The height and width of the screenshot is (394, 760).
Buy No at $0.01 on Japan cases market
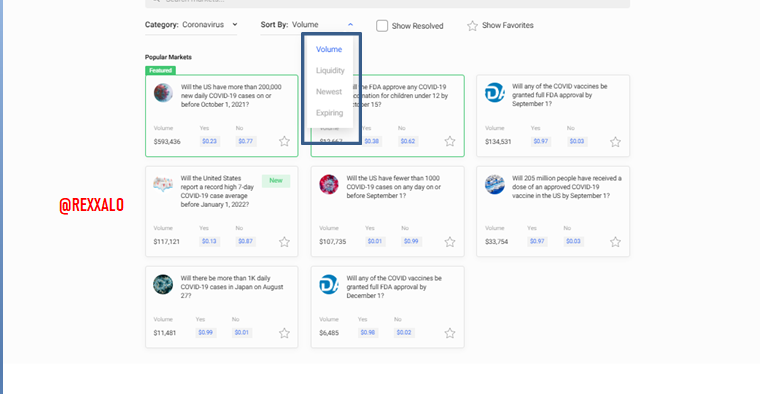pos(242,332)
